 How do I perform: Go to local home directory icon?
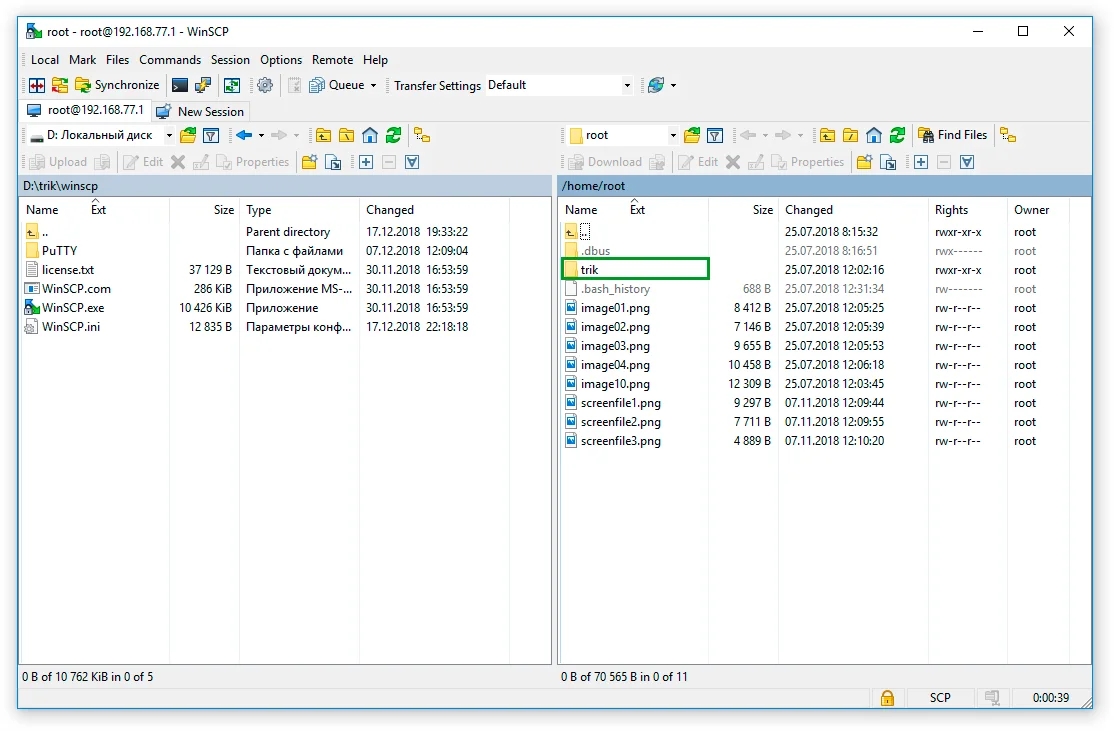pos(369,135)
